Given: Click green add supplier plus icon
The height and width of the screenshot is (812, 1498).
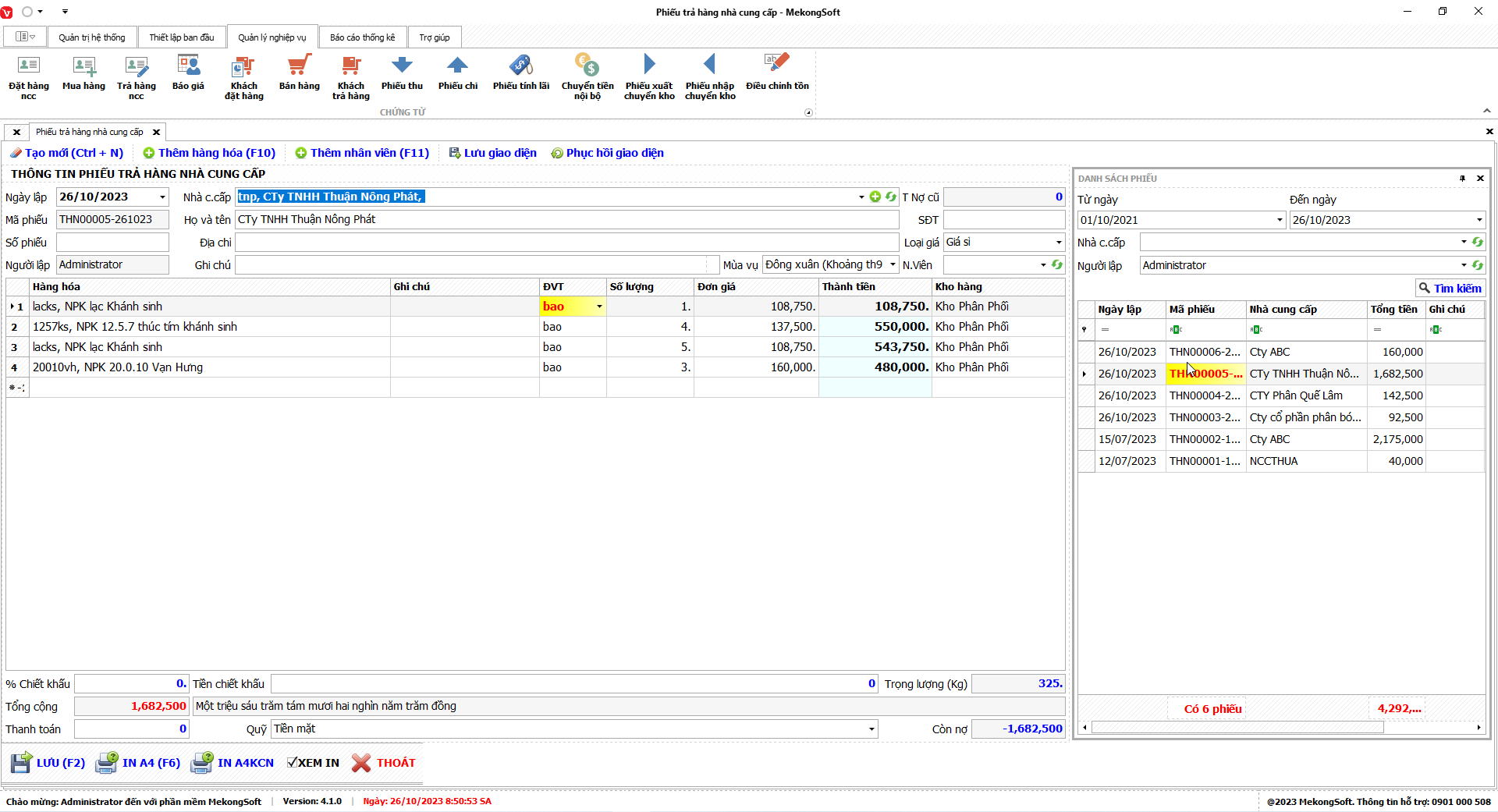Looking at the screenshot, I should (x=875, y=197).
